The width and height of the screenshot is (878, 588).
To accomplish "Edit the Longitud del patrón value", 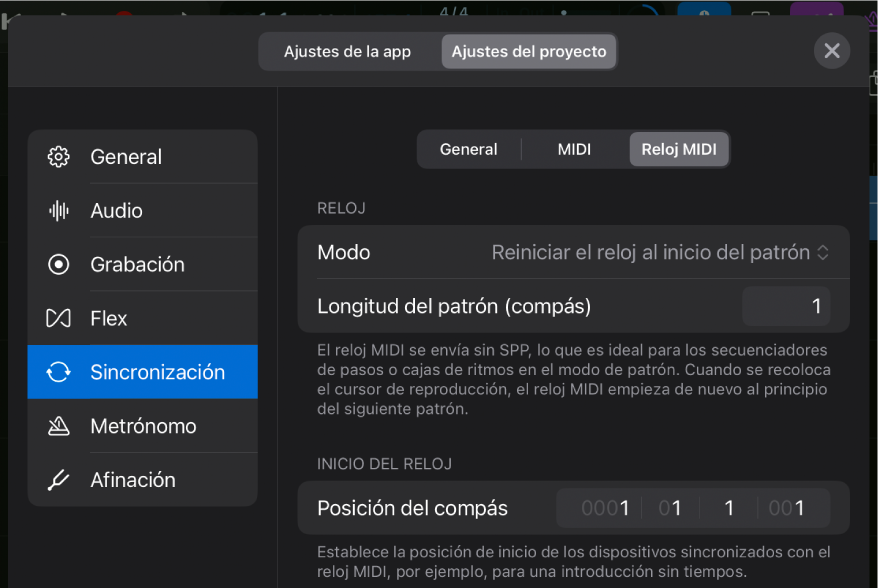I will [x=786, y=306].
